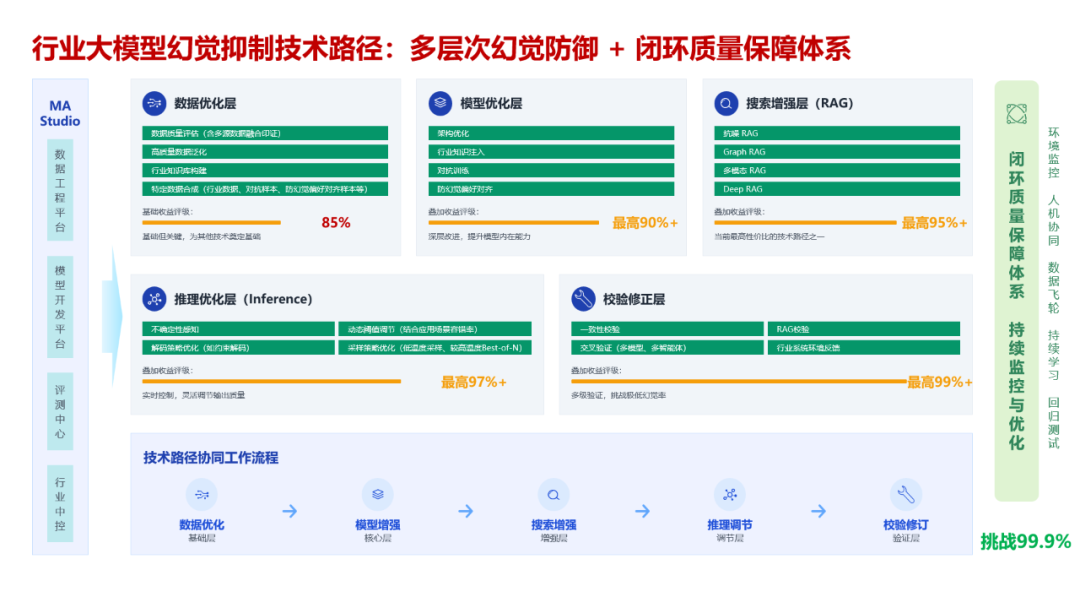Click the 最高95%+ value

934,222
